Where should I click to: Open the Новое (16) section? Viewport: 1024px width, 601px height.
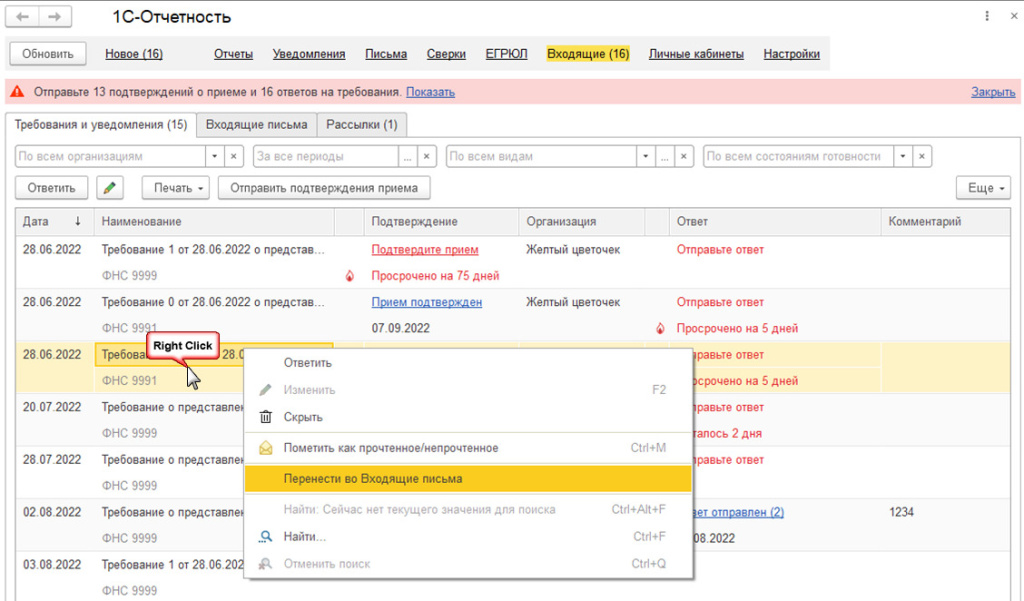click(134, 54)
